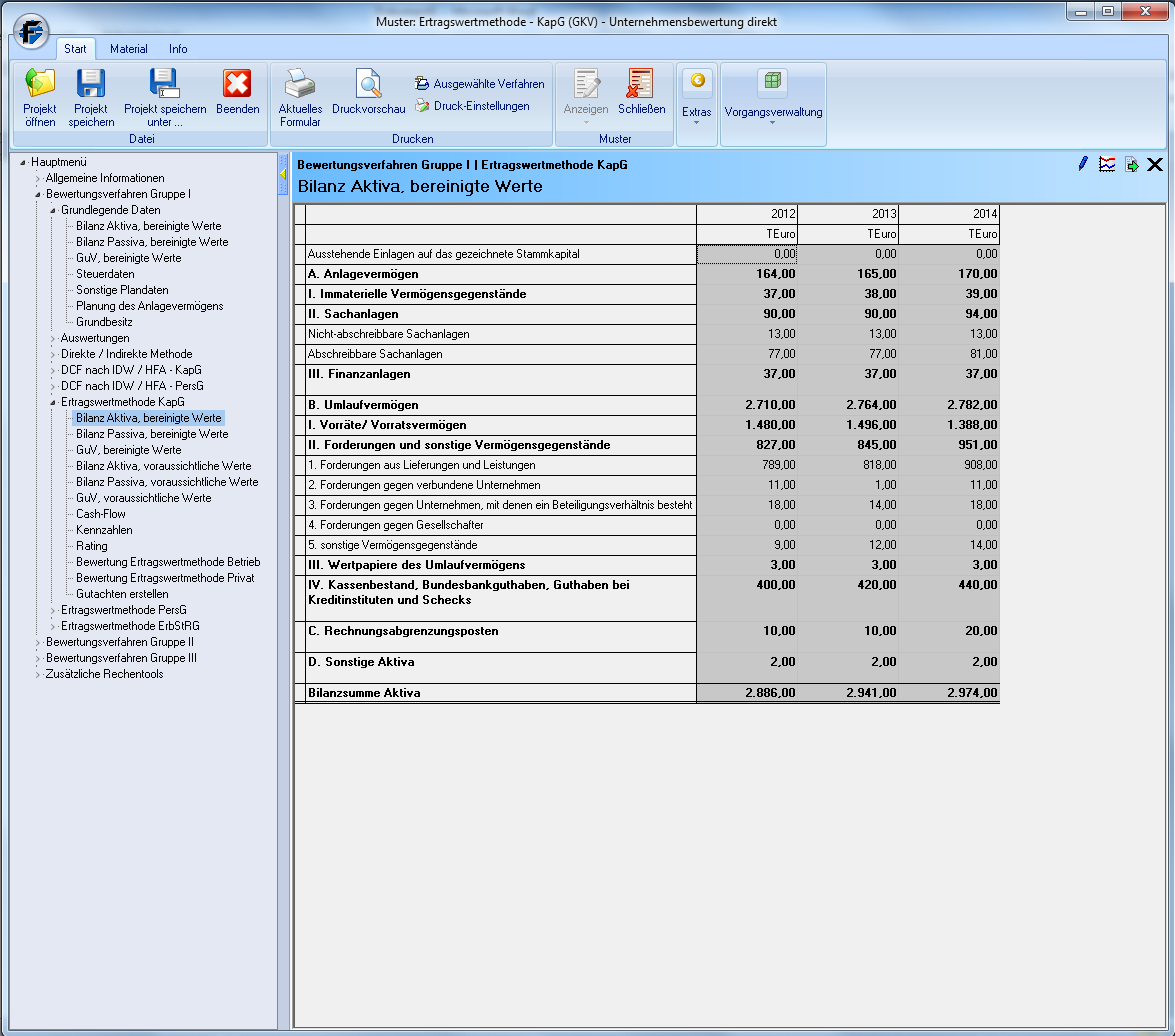Click the window title bar text
This screenshot has width=1175, height=1036.
pyautogui.click(x=576, y=22)
